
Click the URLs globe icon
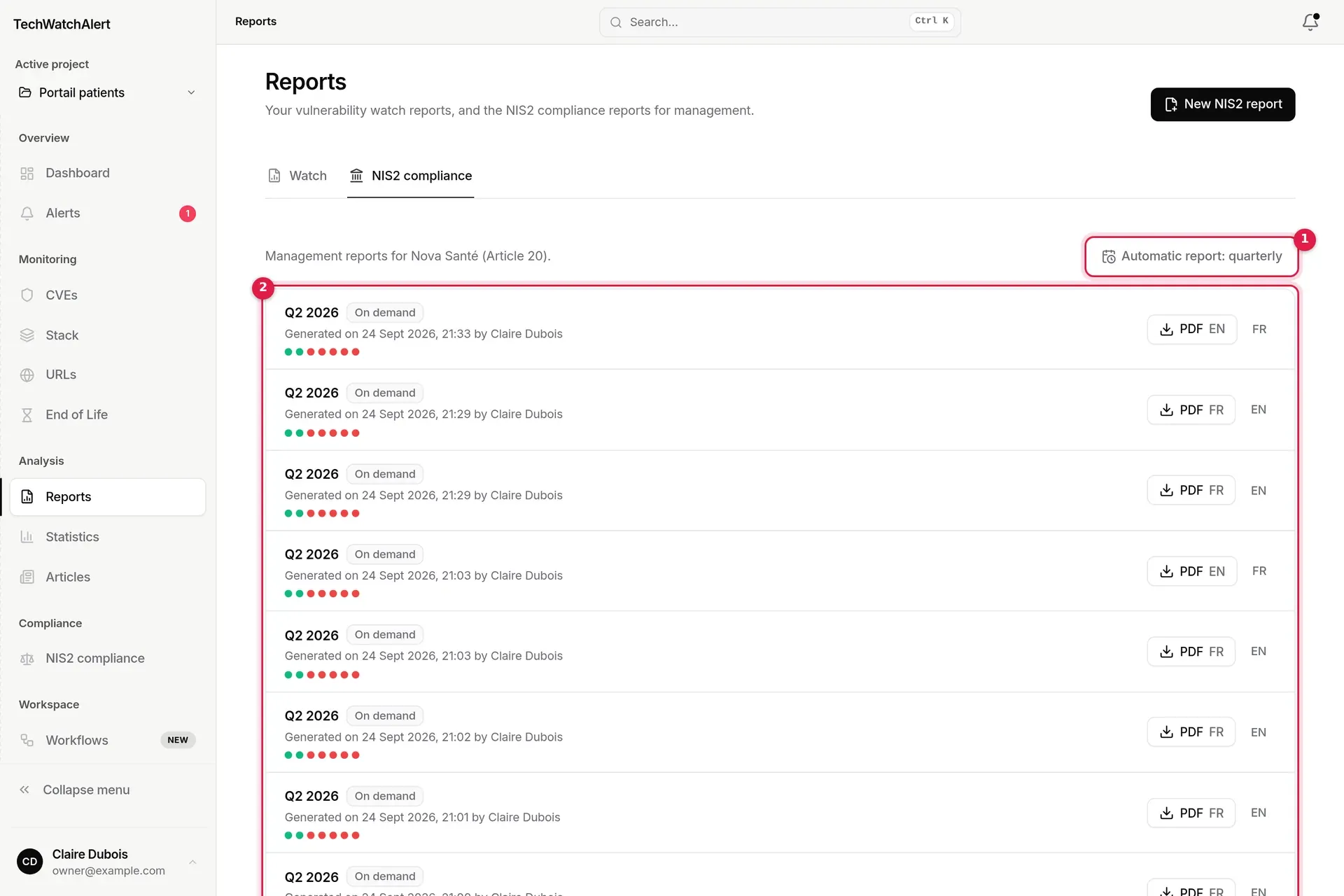coord(27,375)
